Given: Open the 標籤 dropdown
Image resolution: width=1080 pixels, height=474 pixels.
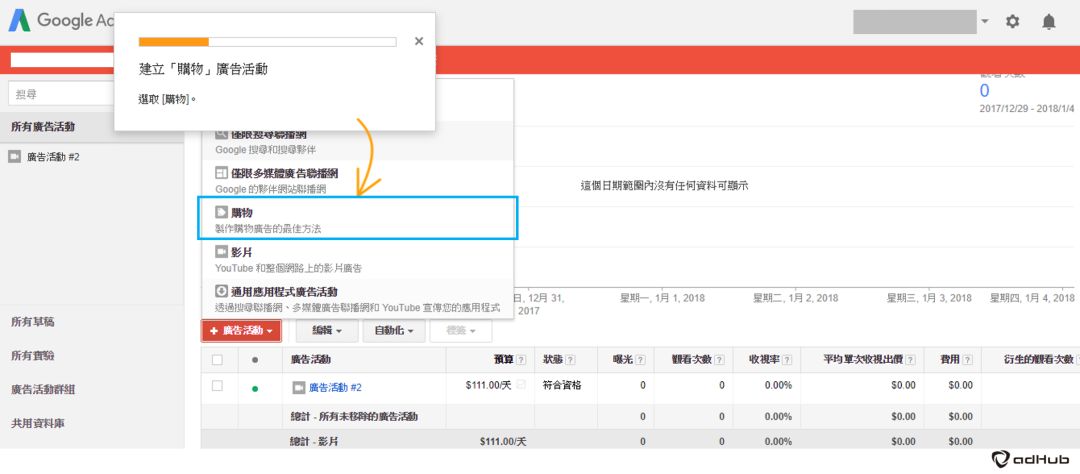Looking at the screenshot, I should click(x=461, y=331).
